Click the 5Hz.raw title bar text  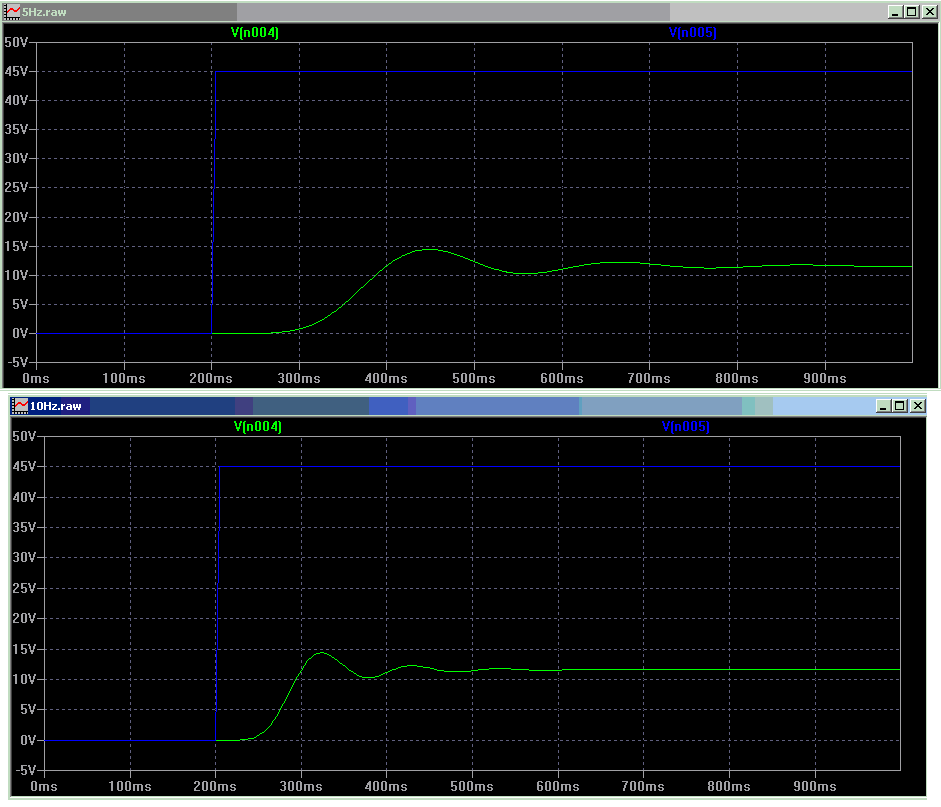click(x=44, y=12)
